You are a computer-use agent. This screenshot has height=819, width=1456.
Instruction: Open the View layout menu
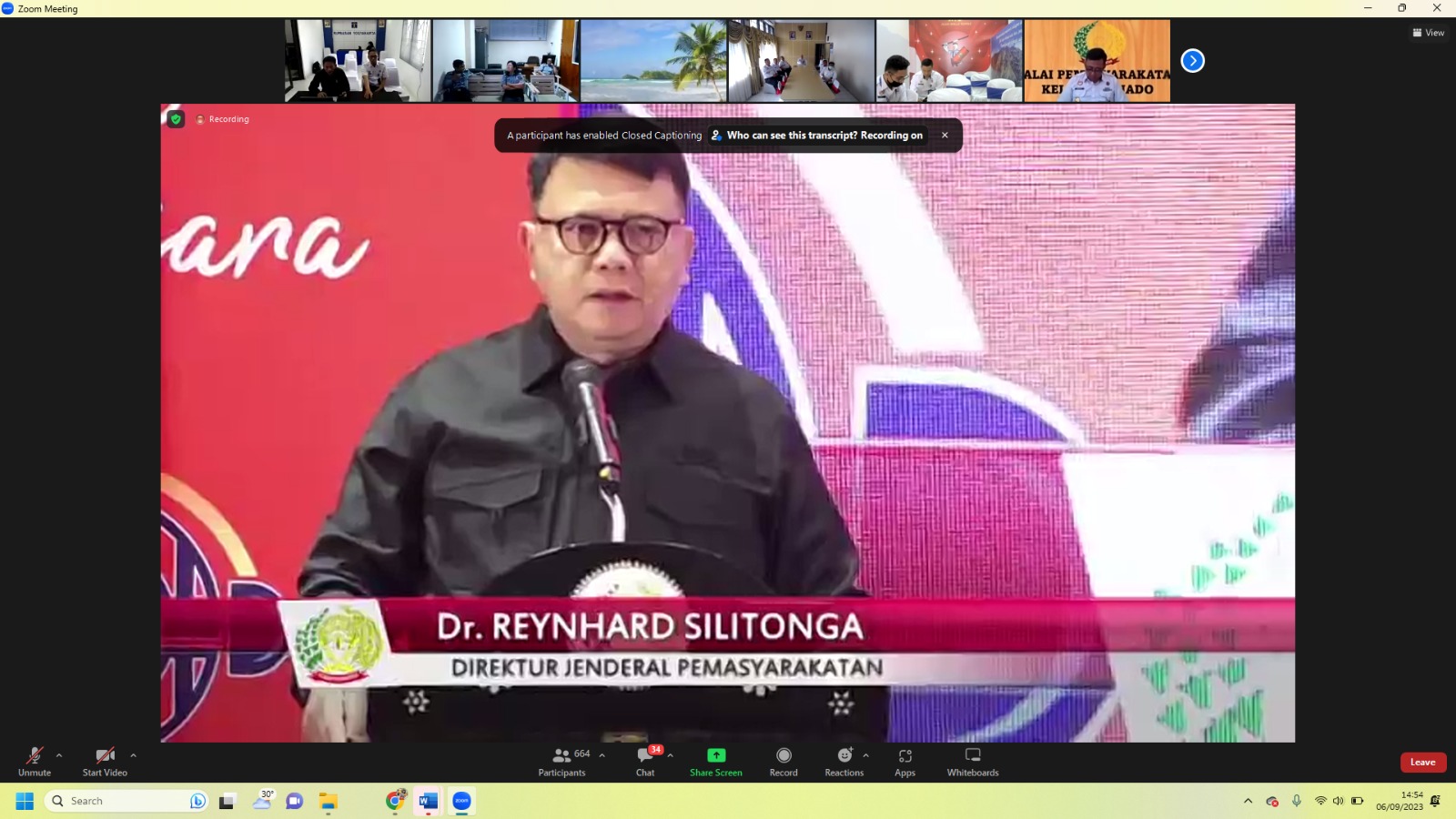1428,33
